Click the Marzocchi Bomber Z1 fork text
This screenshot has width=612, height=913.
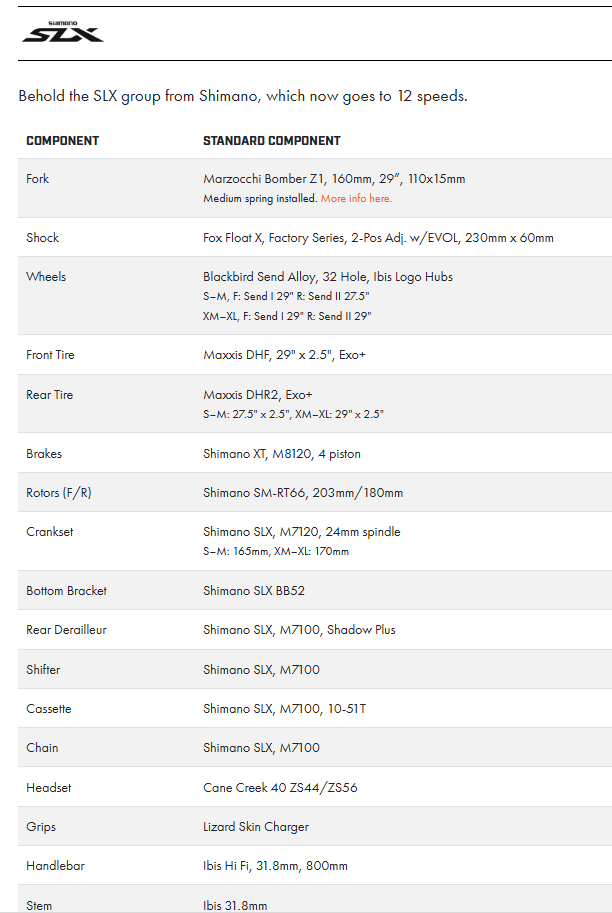coord(333,179)
